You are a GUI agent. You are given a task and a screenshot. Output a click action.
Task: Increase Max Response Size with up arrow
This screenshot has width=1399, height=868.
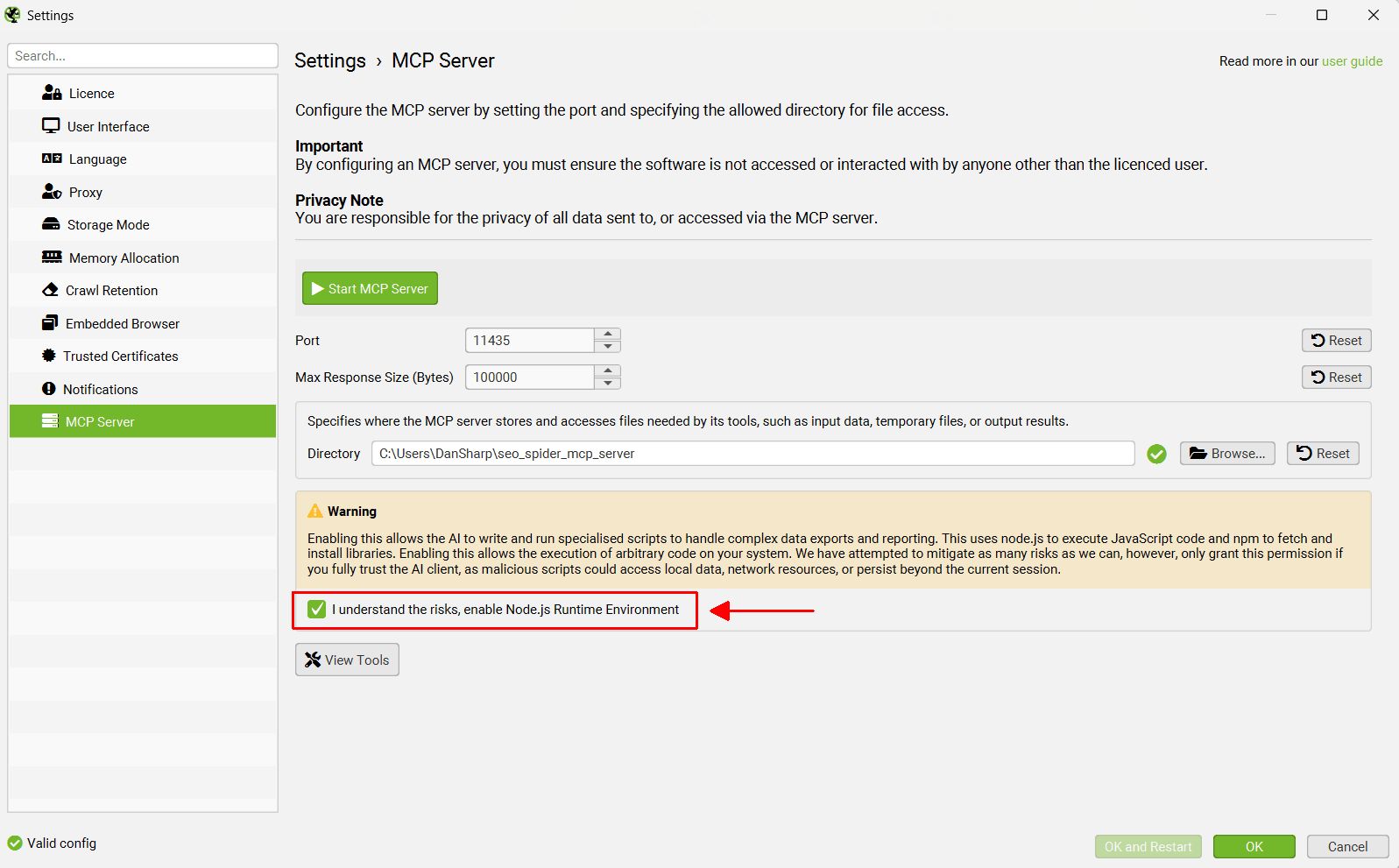[608, 370]
